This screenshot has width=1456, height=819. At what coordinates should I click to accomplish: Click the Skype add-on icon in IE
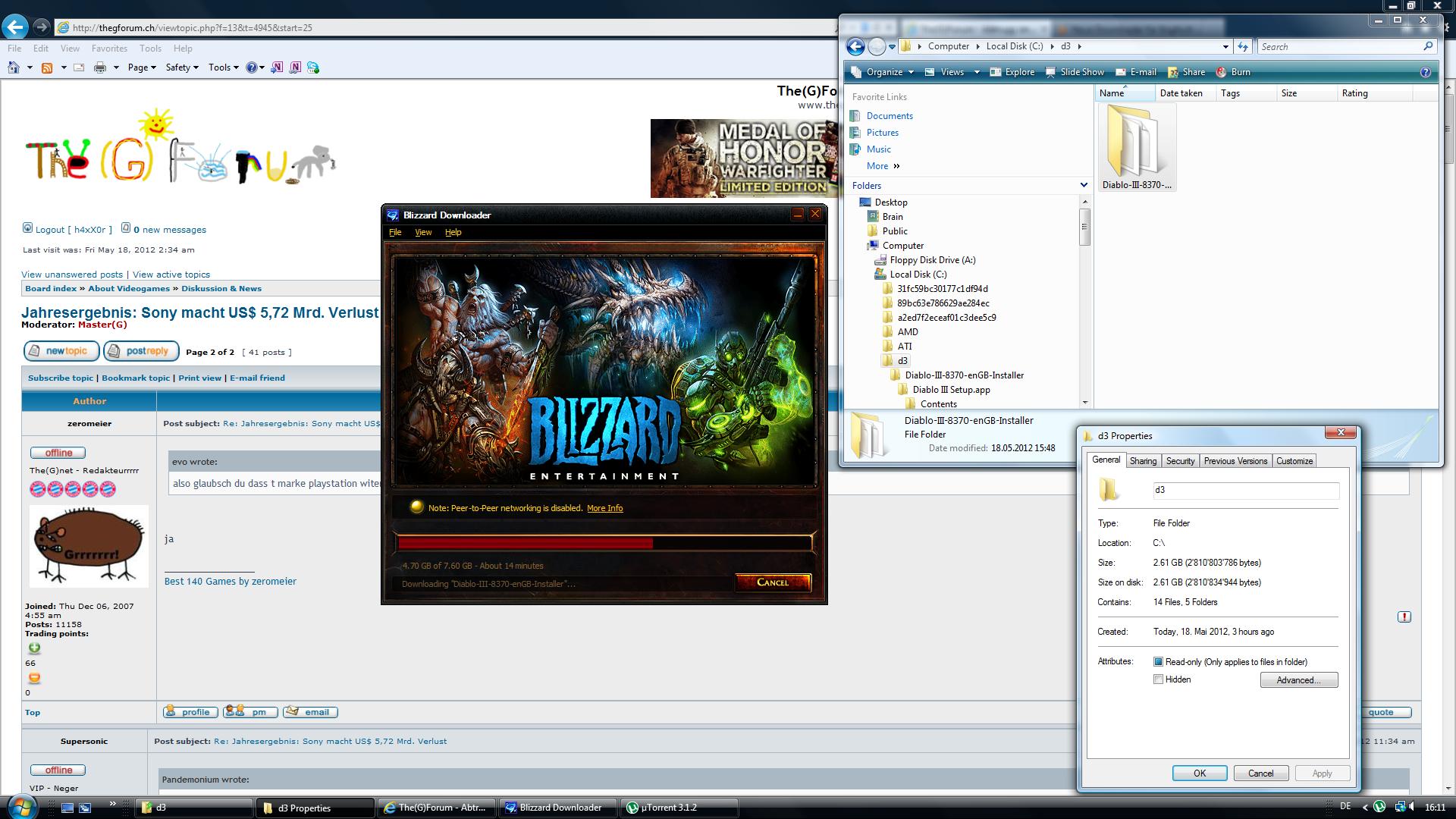(x=313, y=67)
